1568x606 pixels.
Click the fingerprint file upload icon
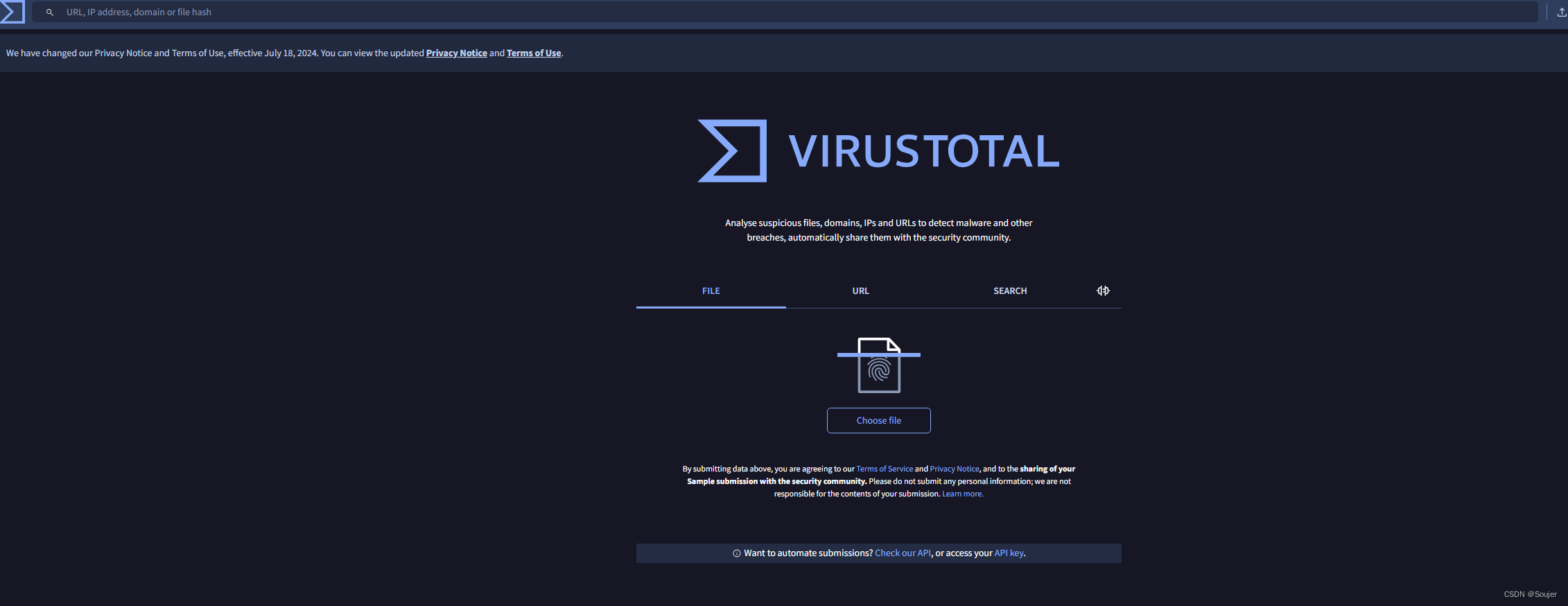879,365
